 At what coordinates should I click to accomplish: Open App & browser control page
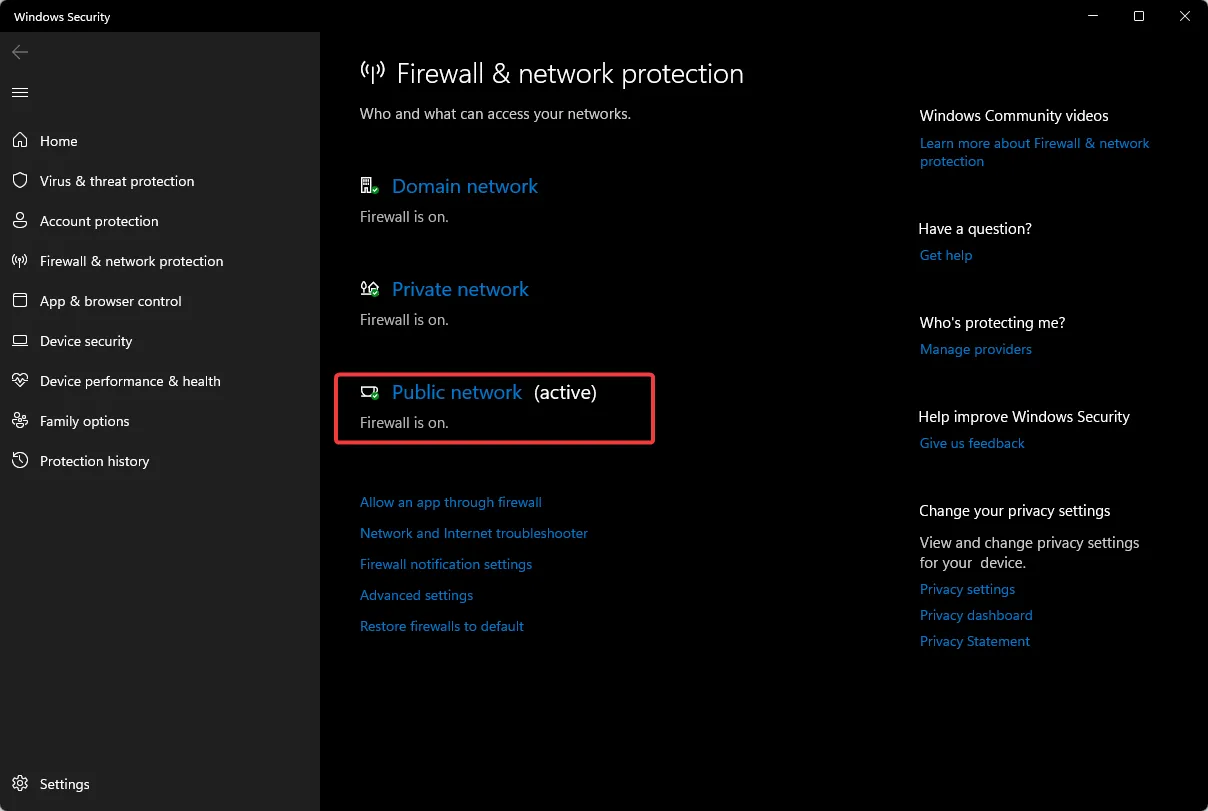111,301
